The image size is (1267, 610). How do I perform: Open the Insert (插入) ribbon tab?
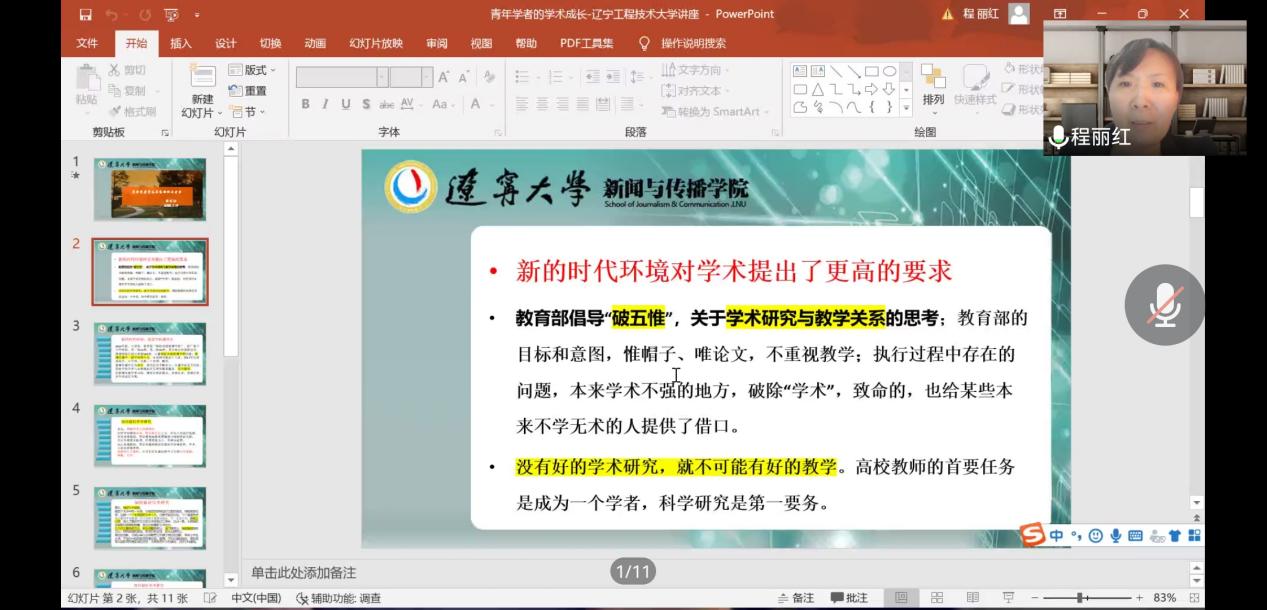181,43
